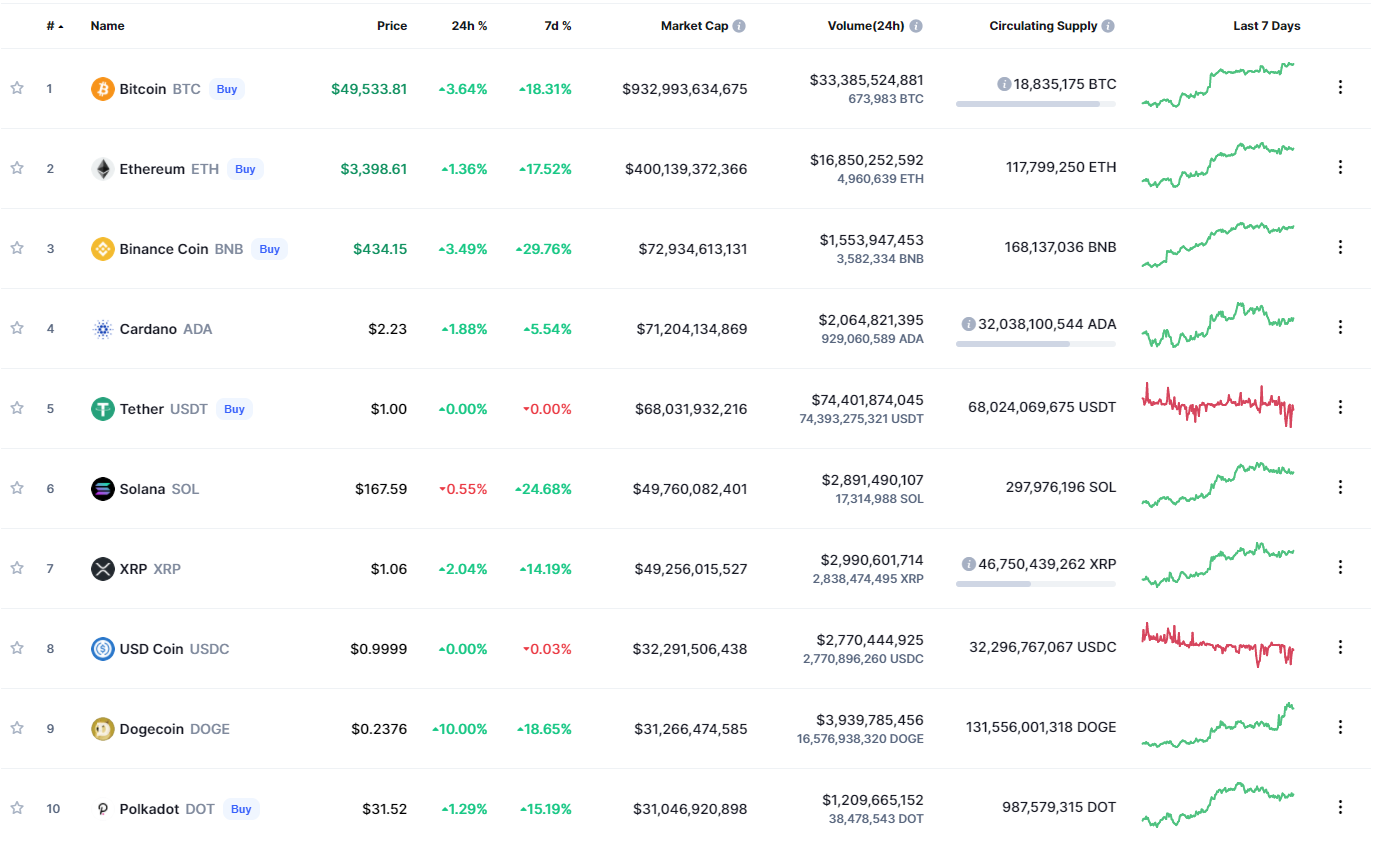
Task: Click the Solana logo icon
Action: (x=102, y=489)
